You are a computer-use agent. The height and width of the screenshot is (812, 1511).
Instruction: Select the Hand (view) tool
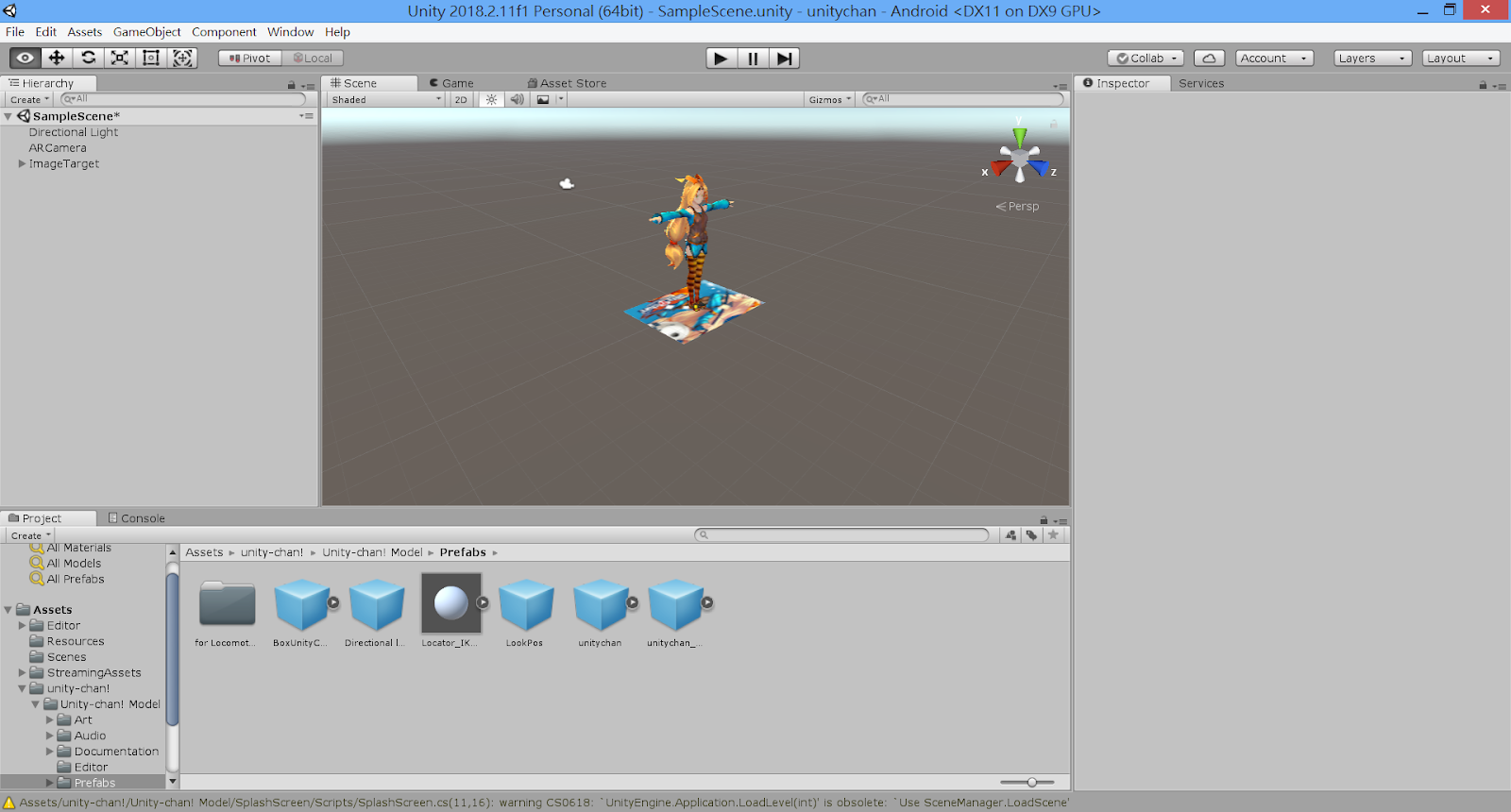(25, 58)
